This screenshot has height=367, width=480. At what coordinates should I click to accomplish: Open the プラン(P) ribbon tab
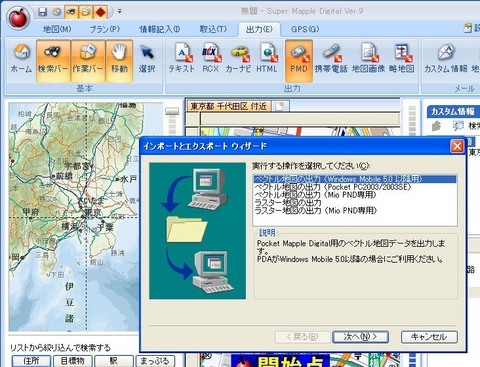(x=105, y=29)
